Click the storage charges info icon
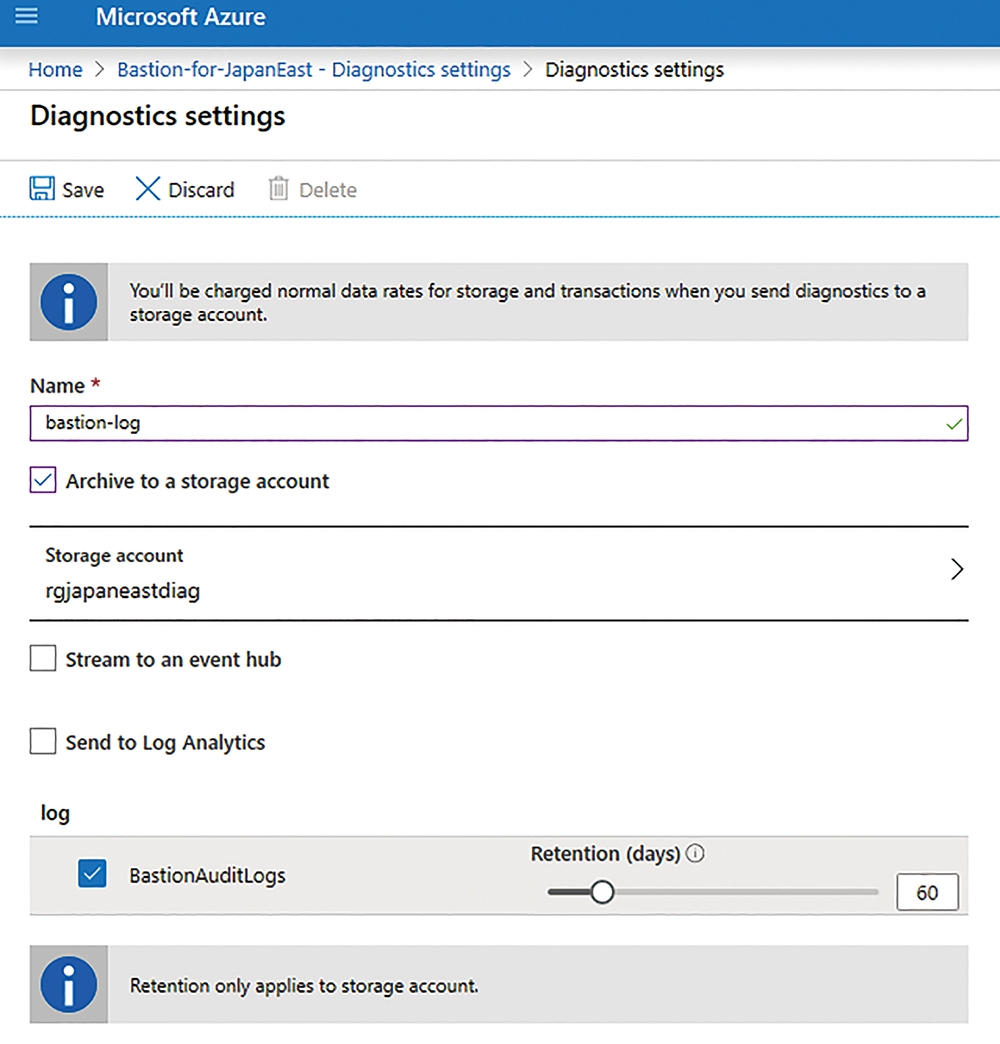This screenshot has width=1000, height=1044. [x=69, y=302]
